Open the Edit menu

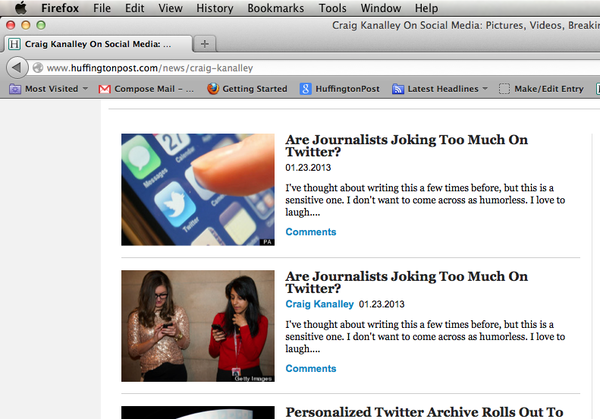(135, 8)
